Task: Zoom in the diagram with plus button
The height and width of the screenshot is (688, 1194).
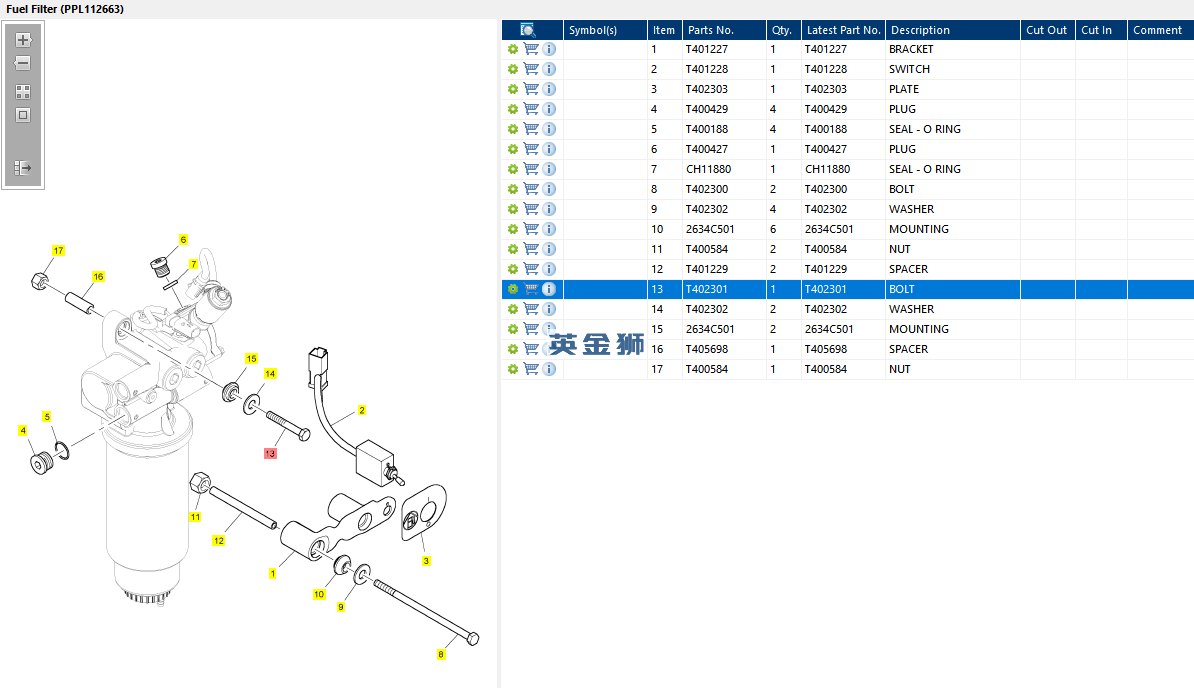Action: click(x=23, y=40)
